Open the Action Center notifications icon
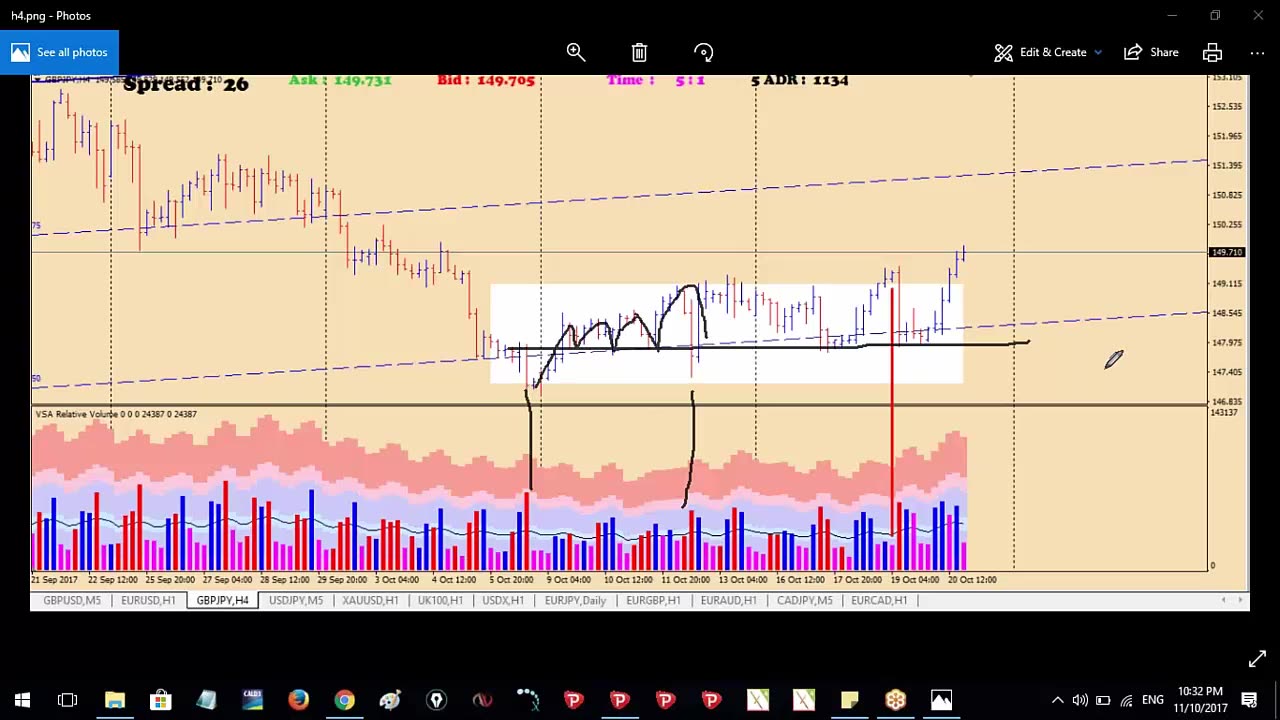This screenshot has height=720, width=1280. [x=1249, y=700]
